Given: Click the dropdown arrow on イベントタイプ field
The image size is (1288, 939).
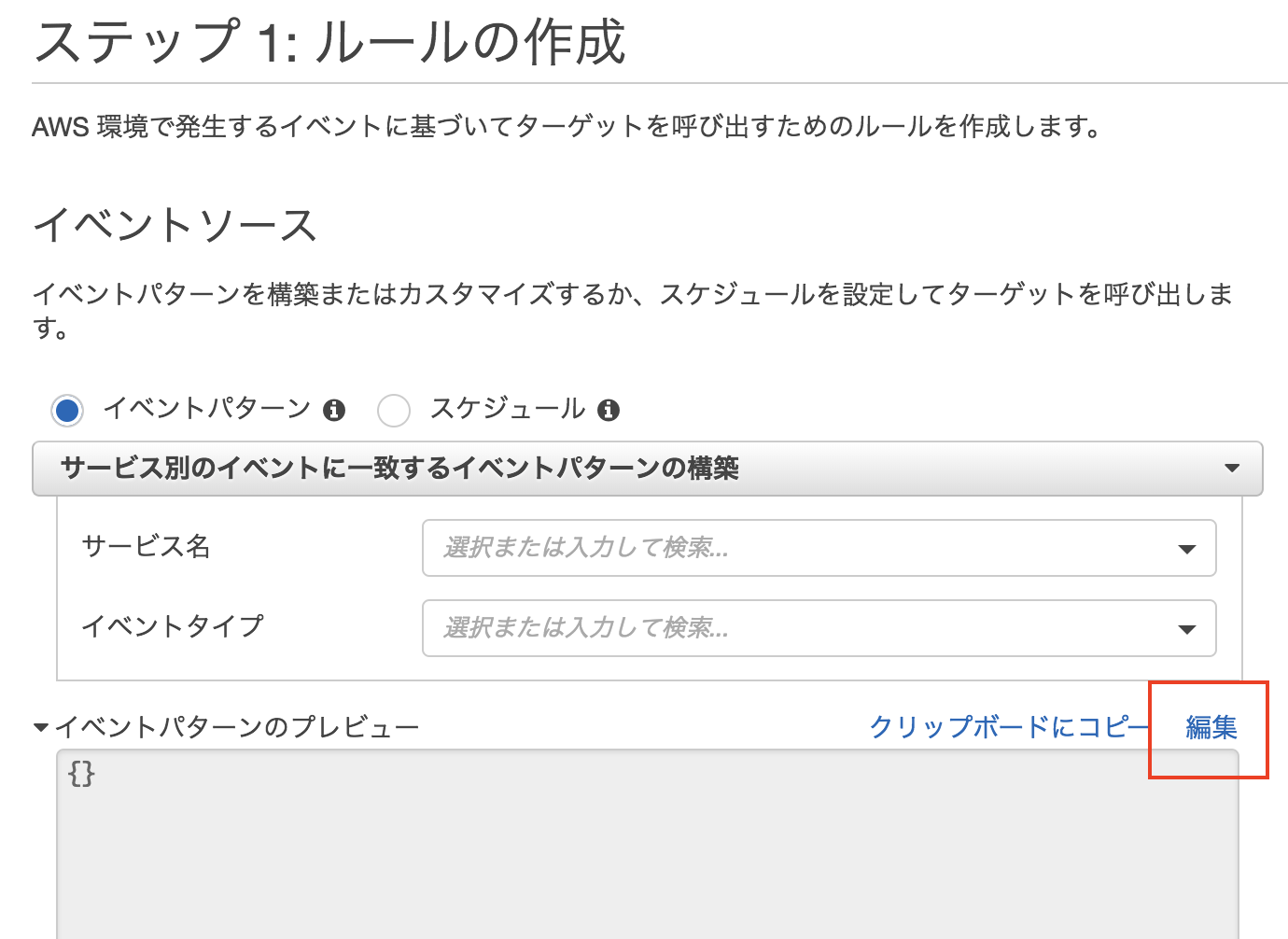Looking at the screenshot, I should (x=1187, y=628).
